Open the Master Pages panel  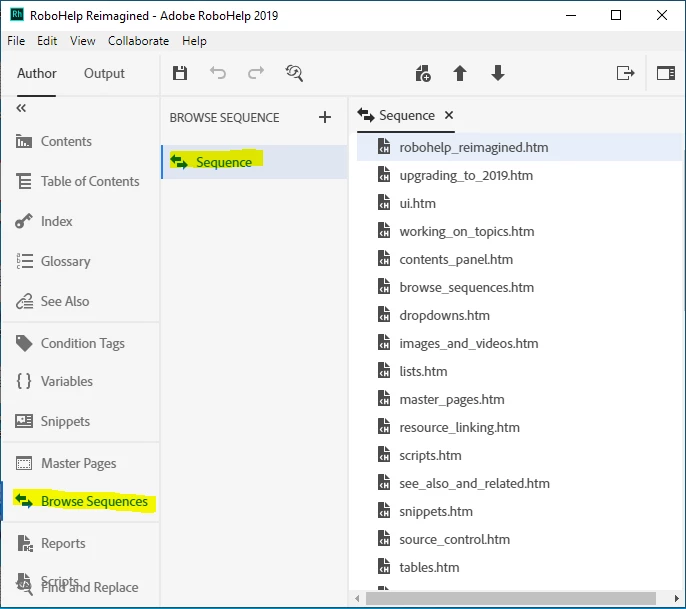pos(66,463)
